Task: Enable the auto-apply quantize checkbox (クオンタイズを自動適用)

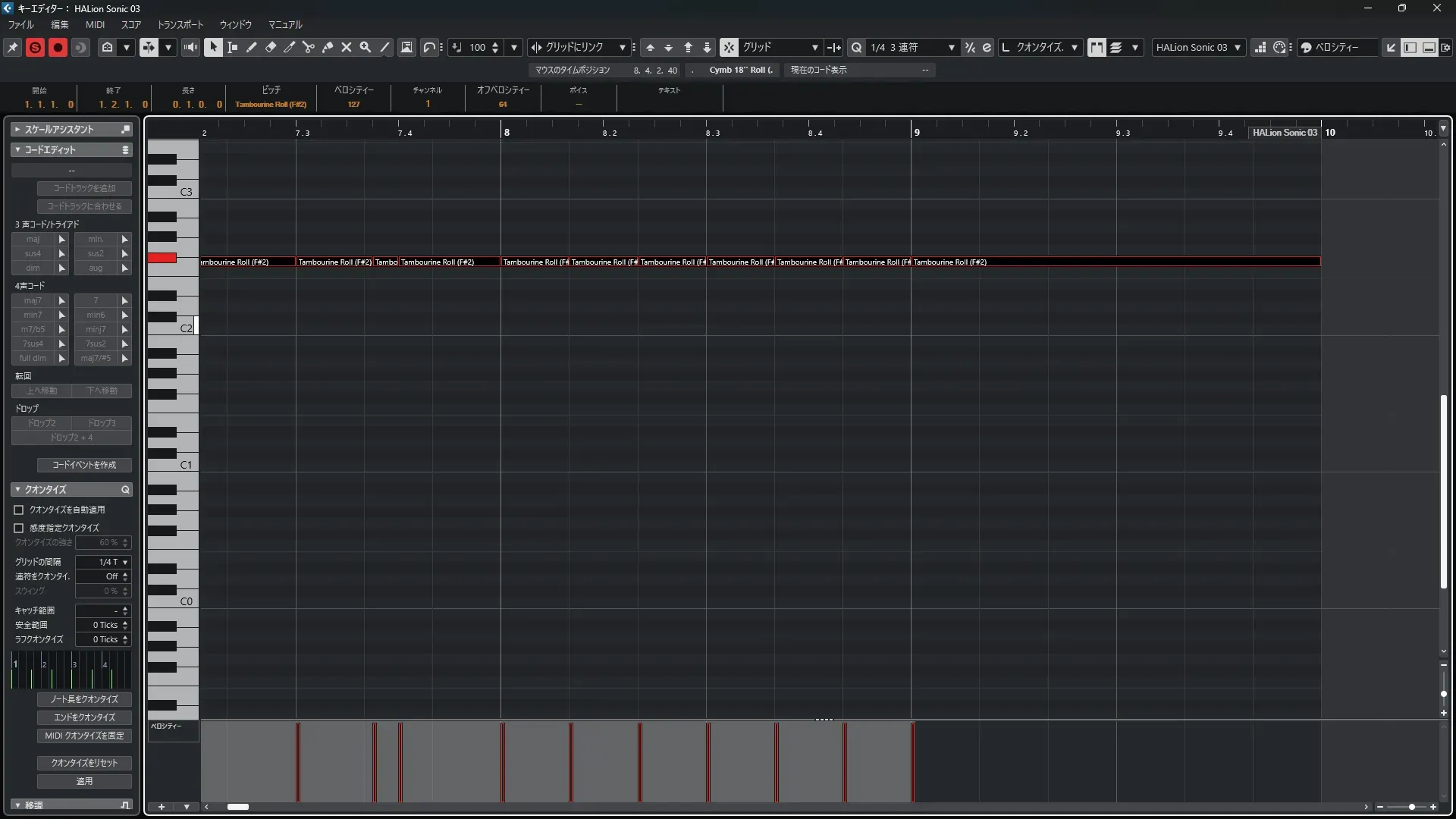Action: (19, 510)
